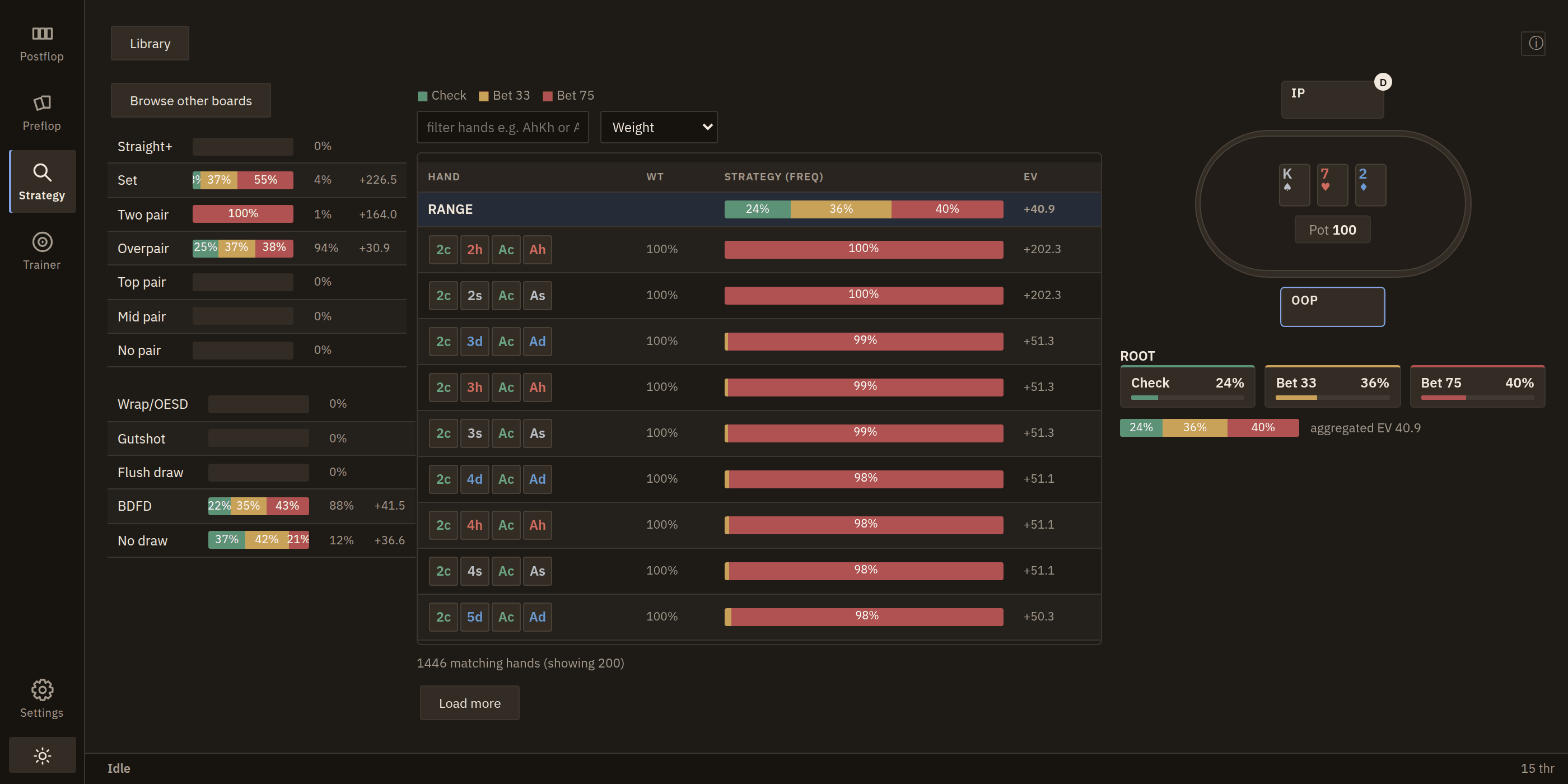Click the Set category row
1568x784 pixels.
[x=257, y=180]
